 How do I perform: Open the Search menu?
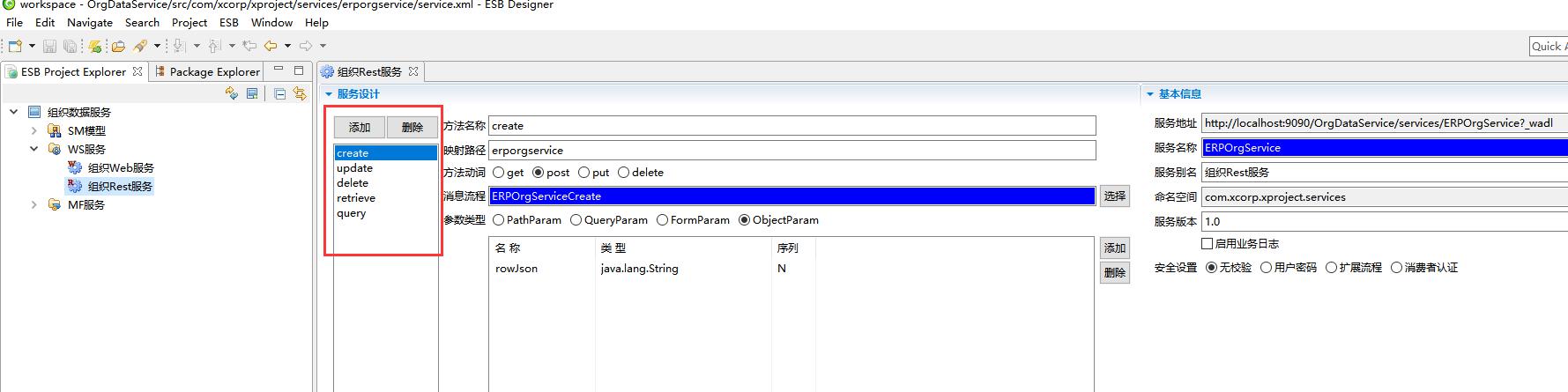[x=142, y=22]
